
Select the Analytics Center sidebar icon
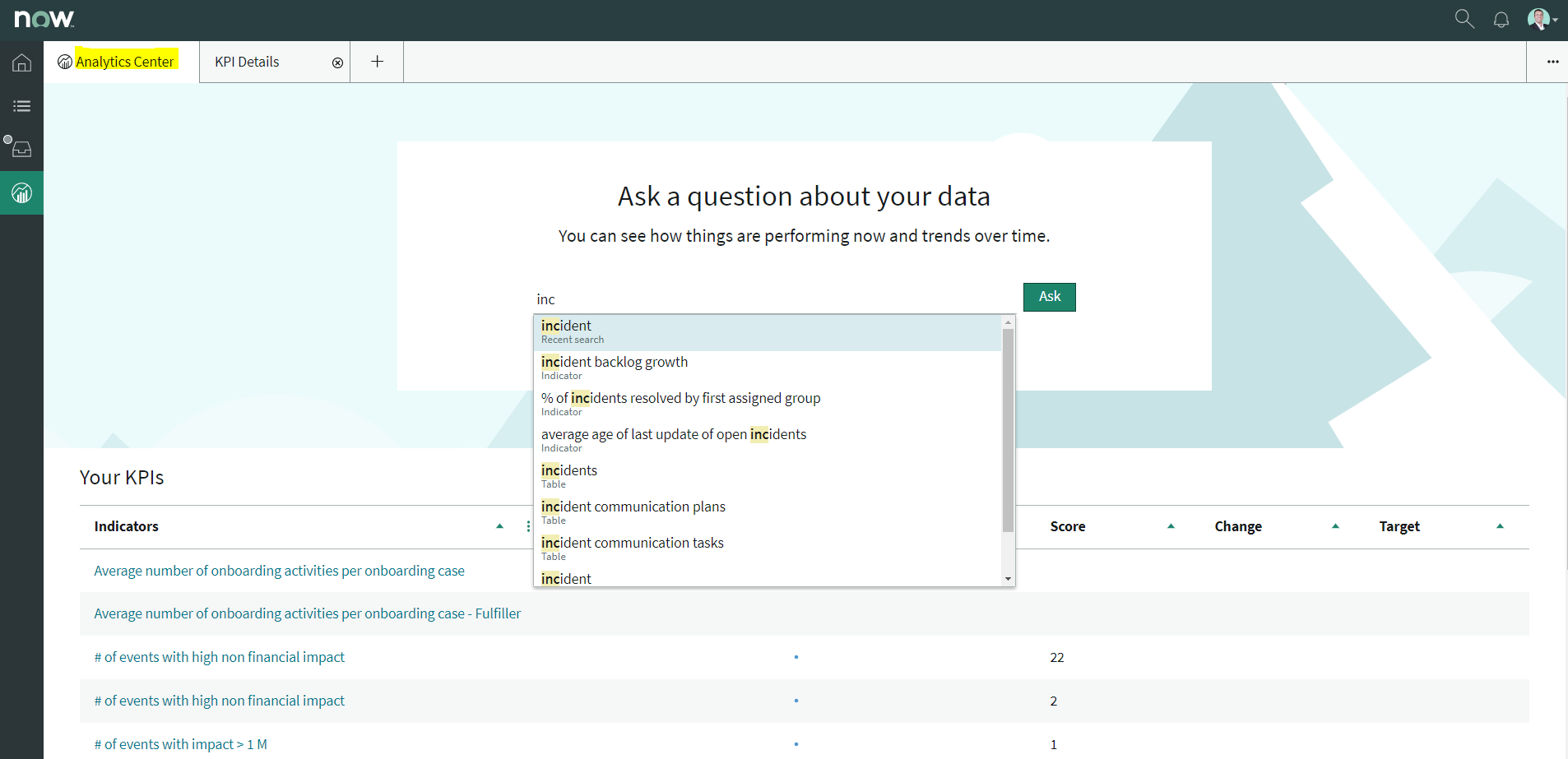[x=21, y=193]
